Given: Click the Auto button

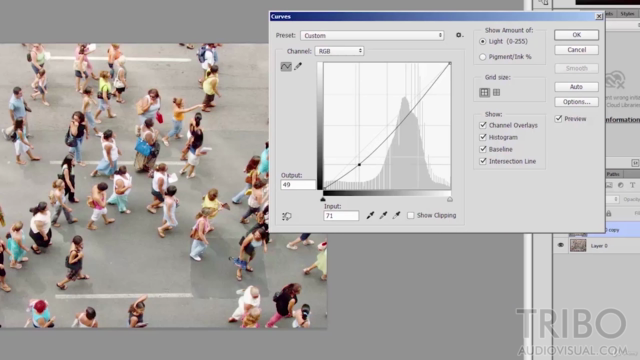Looking at the screenshot, I should click(576, 87).
